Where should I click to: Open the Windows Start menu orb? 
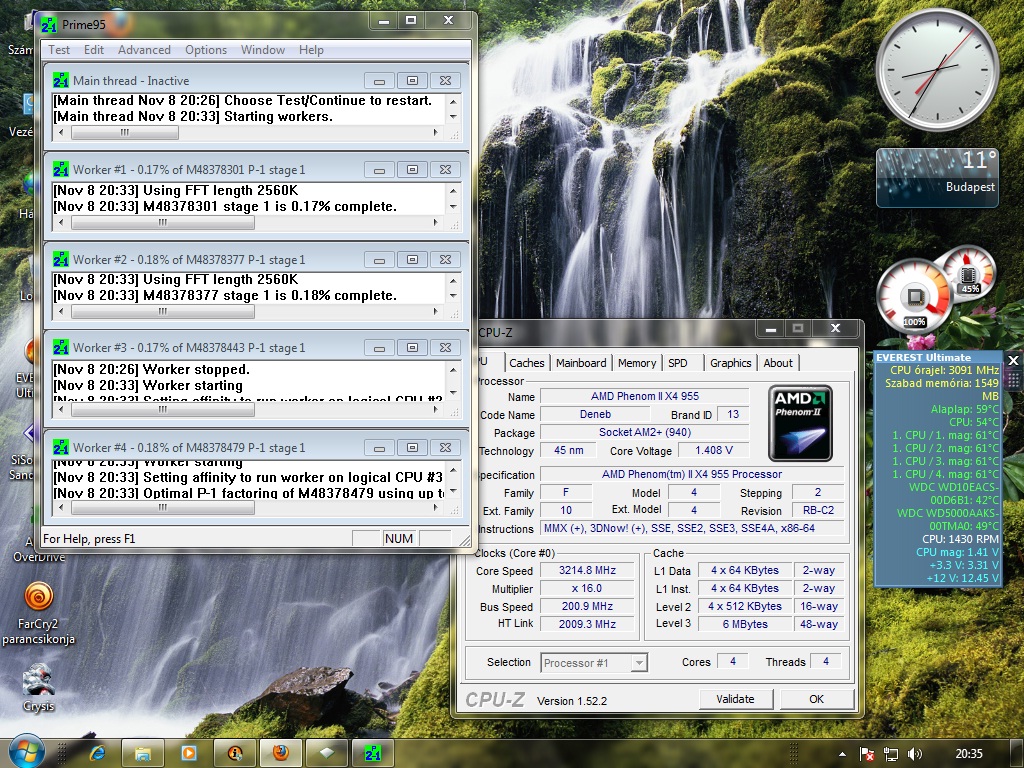click(x=26, y=752)
